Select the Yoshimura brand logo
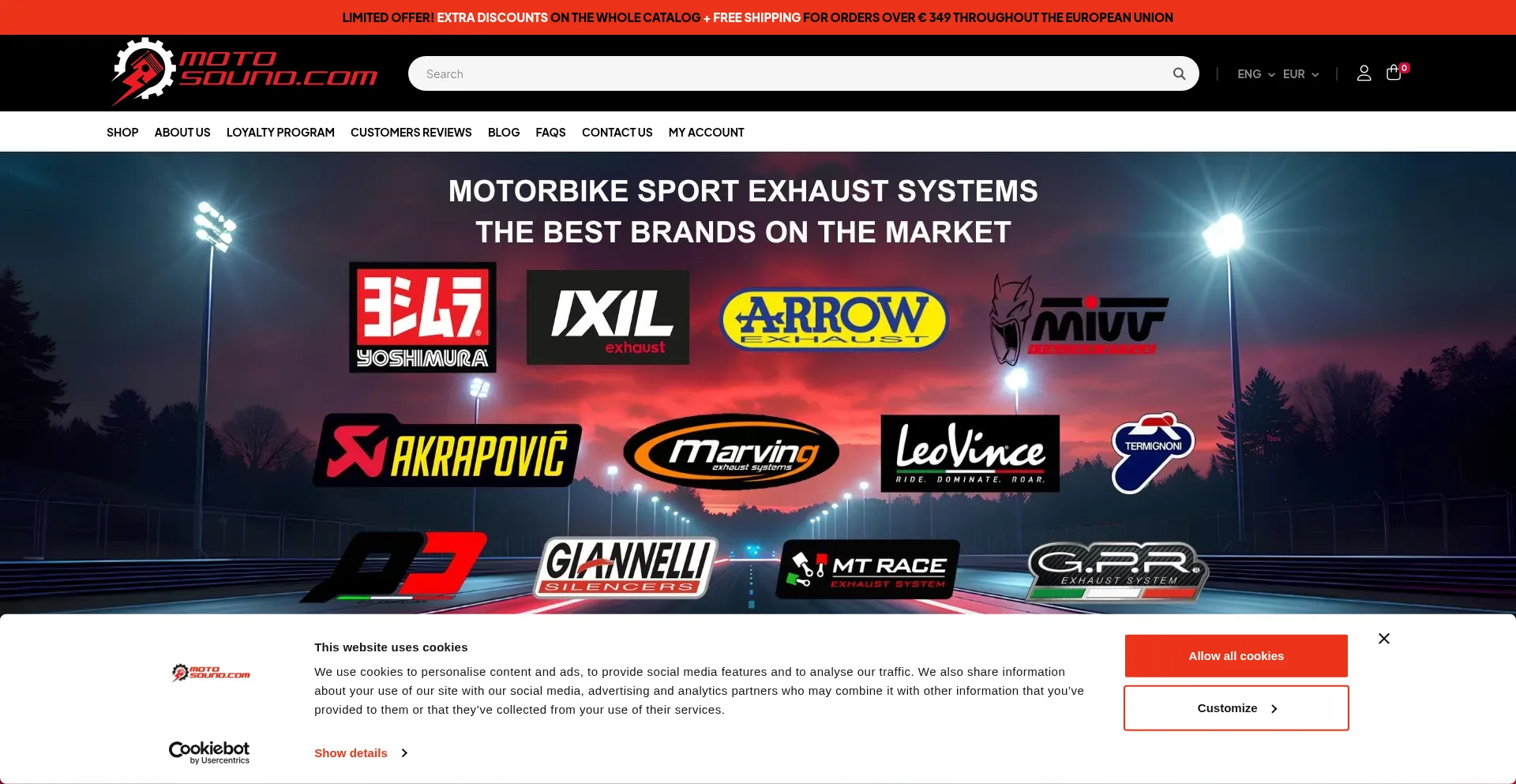This screenshot has height=784, width=1516. pyautogui.click(x=423, y=317)
